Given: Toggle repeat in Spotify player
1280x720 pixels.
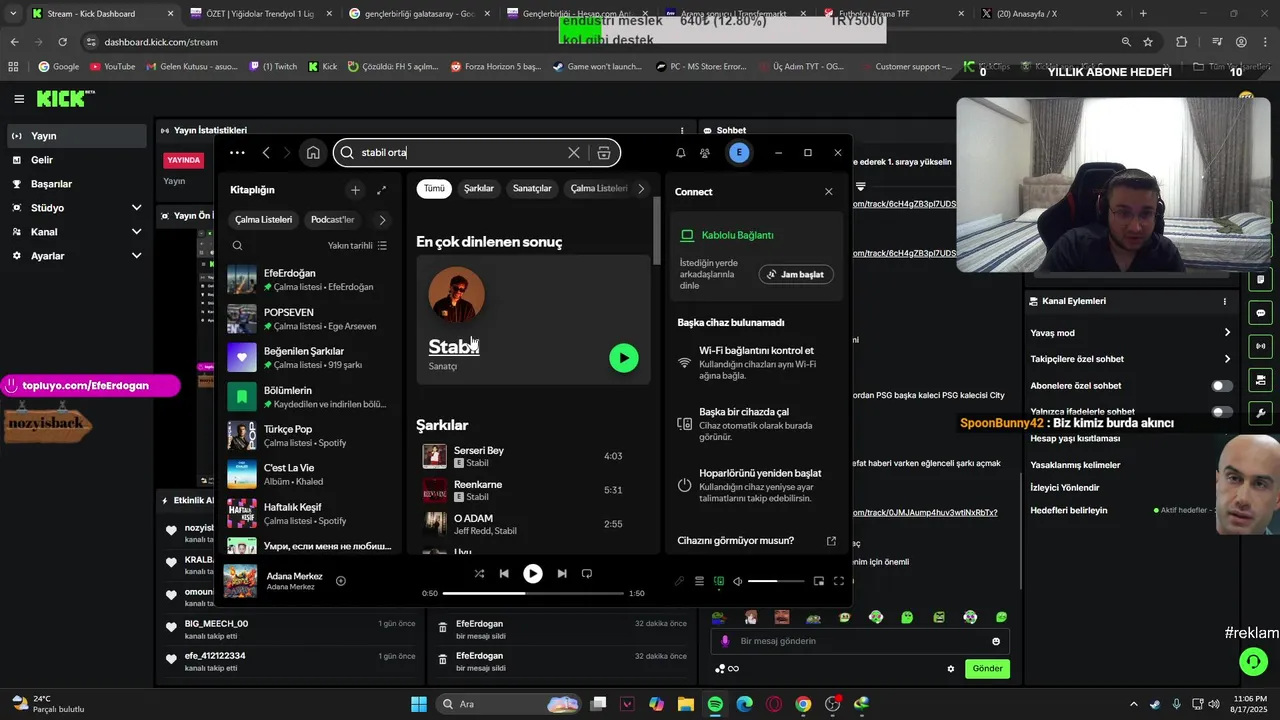Looking at the screenshot, I should 587,573.
